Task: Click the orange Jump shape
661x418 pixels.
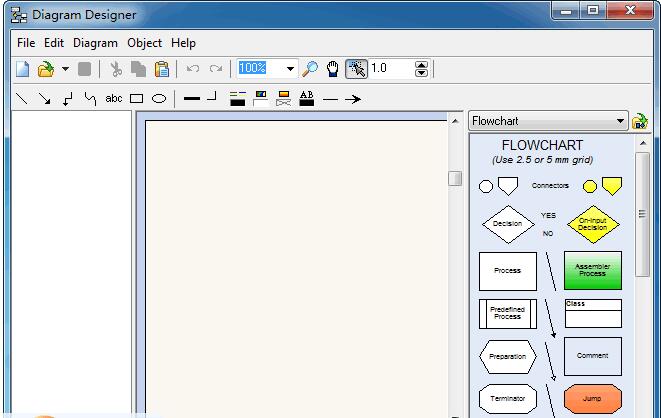Action: click(592, 398)
